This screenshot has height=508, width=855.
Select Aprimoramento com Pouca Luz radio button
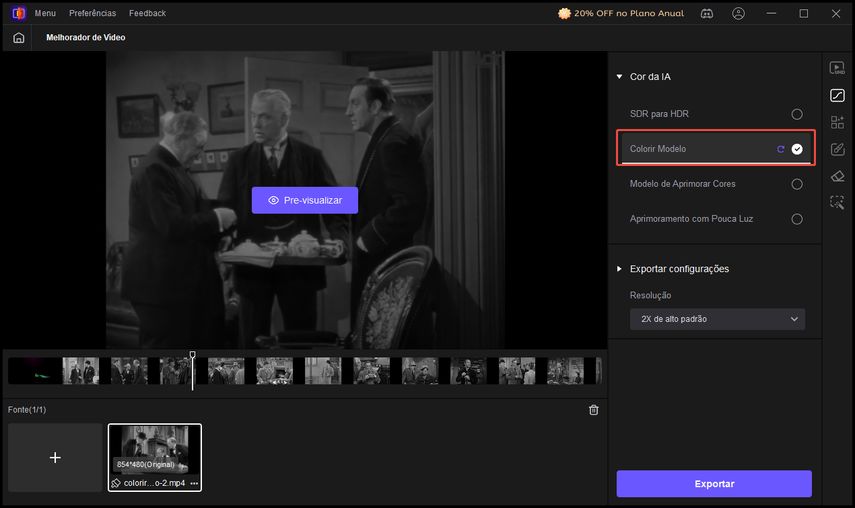coord(797,219)
